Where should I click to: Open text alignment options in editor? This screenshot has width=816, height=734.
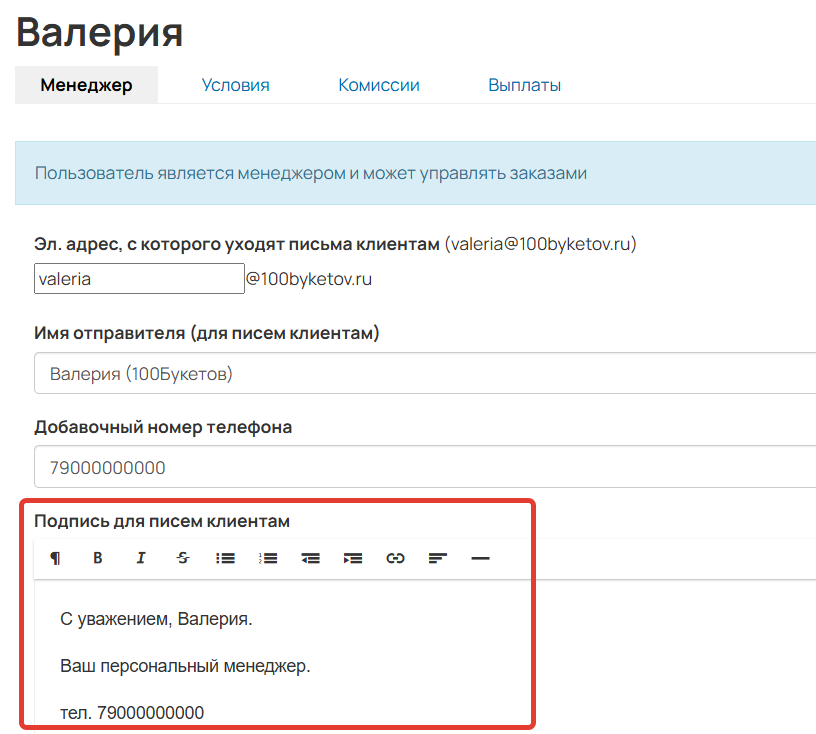tap(438, 558)
